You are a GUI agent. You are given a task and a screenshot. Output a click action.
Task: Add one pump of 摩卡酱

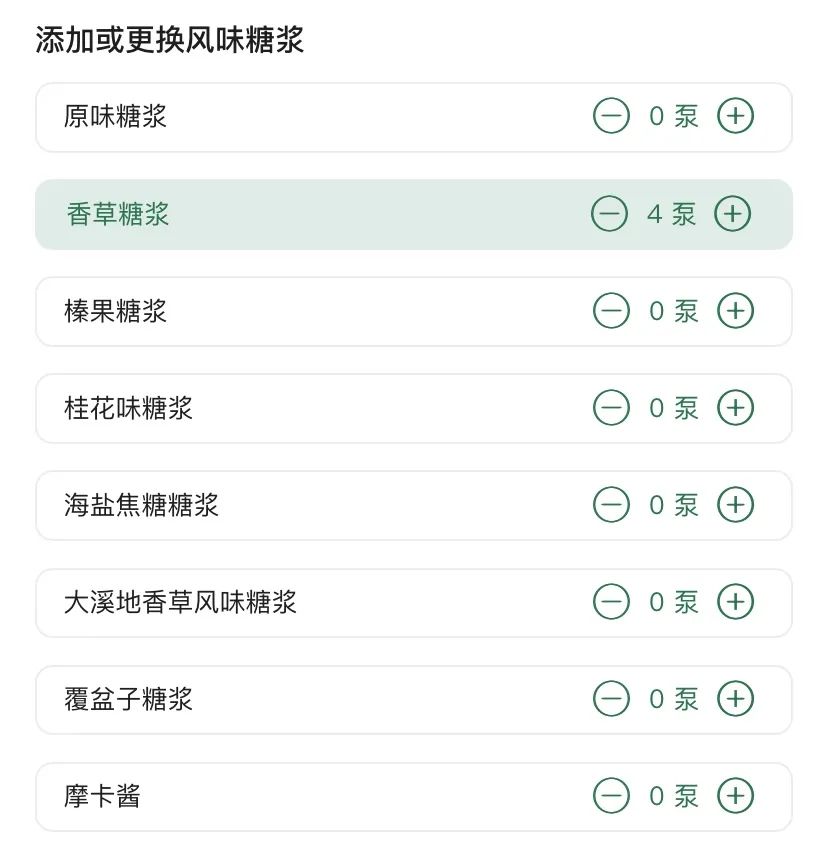[735, 796]
